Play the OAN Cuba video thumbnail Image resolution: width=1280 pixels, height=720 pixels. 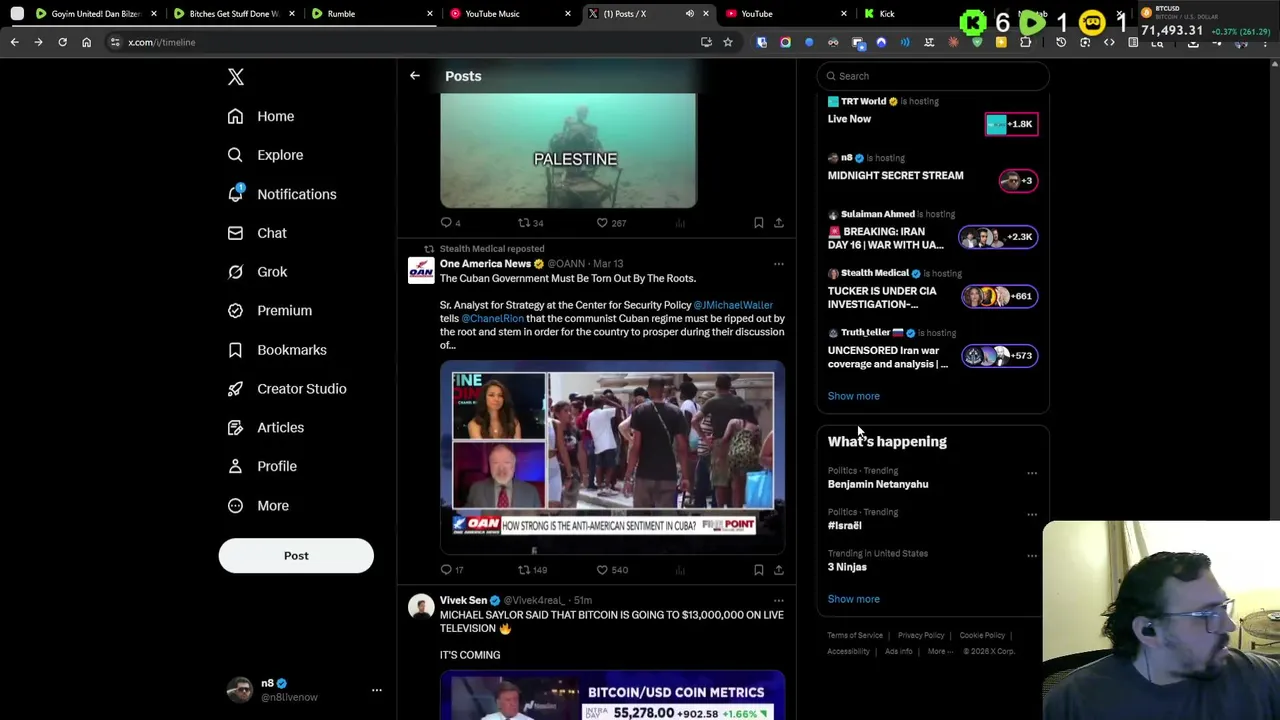(612, 457)
